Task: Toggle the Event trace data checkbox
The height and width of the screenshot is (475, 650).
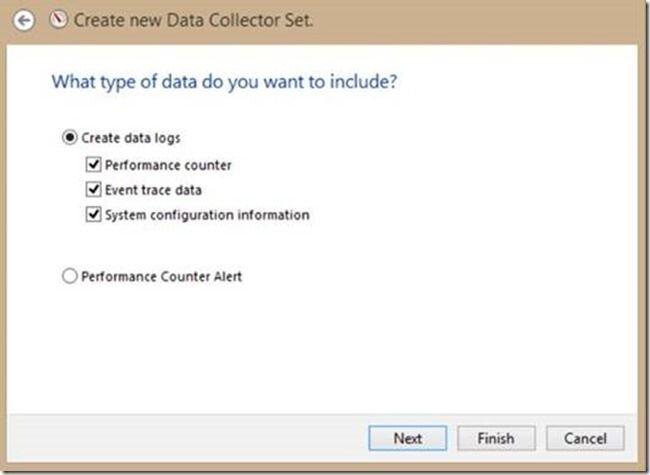Action: click(x=93, y=189)
